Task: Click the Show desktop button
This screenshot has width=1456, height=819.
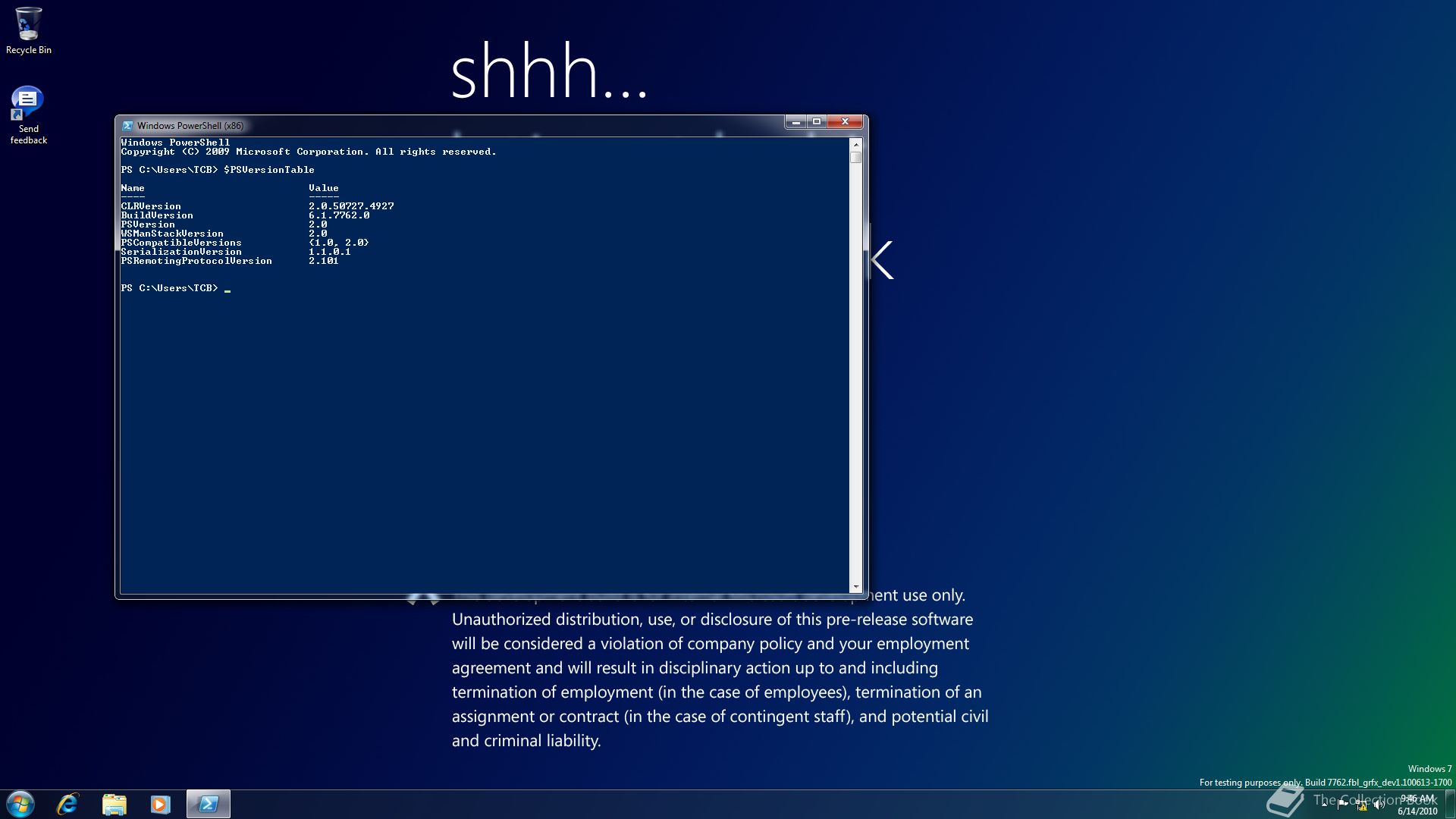Action: [x=1450, y=804]
